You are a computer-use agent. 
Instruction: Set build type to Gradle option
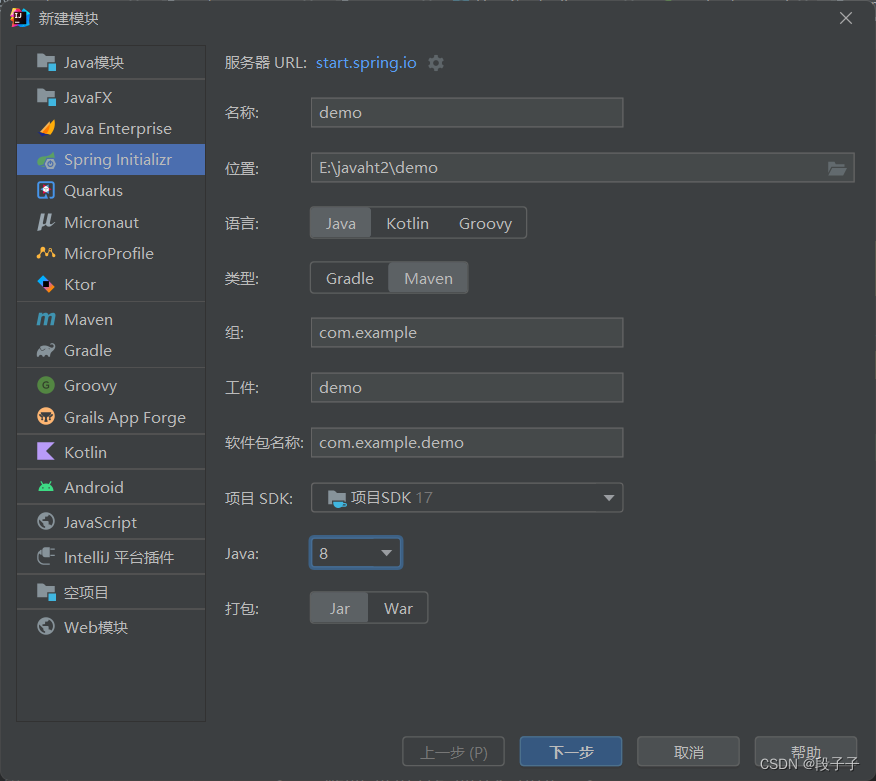[x=350, y=278]
